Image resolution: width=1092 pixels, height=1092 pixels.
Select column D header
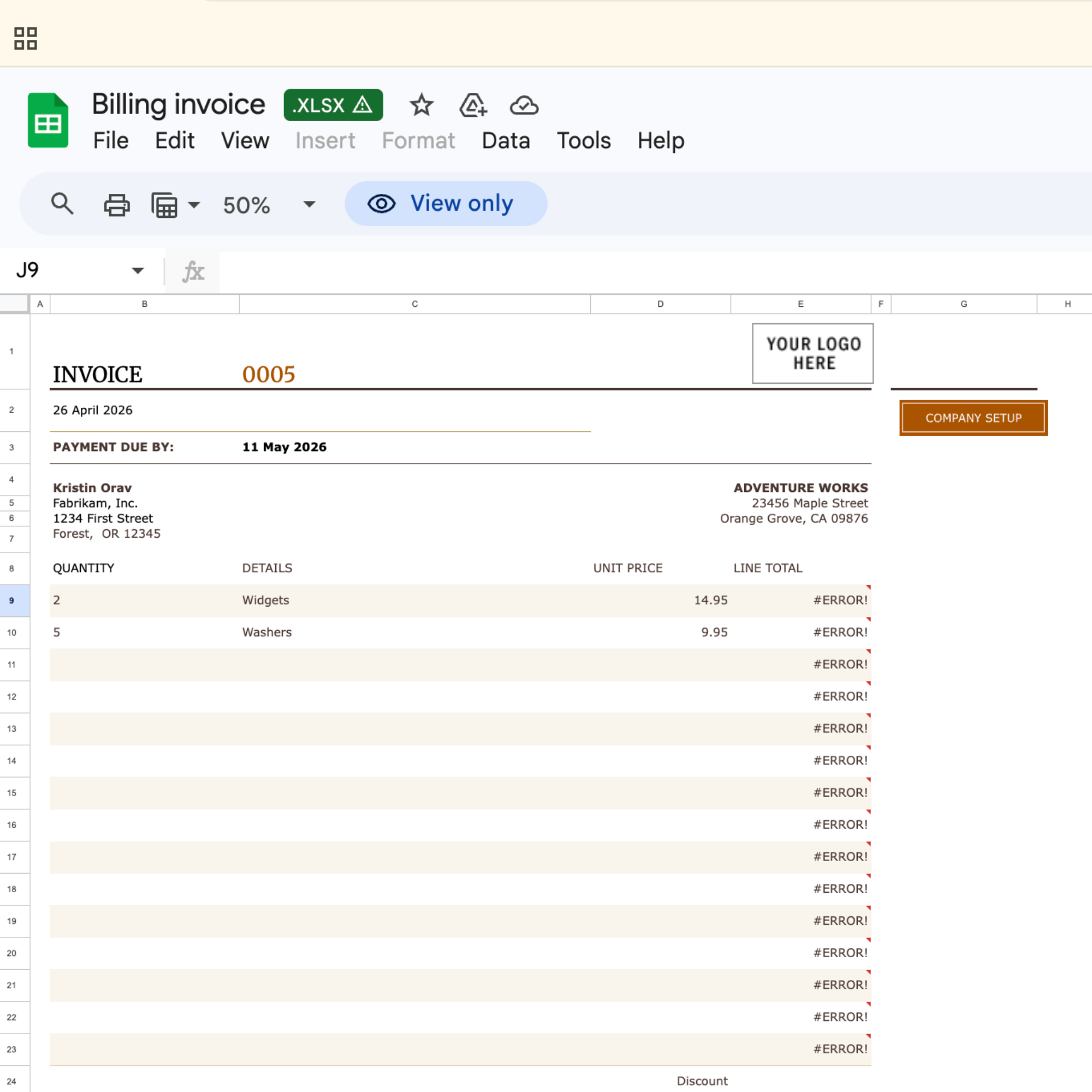point(660,304)
